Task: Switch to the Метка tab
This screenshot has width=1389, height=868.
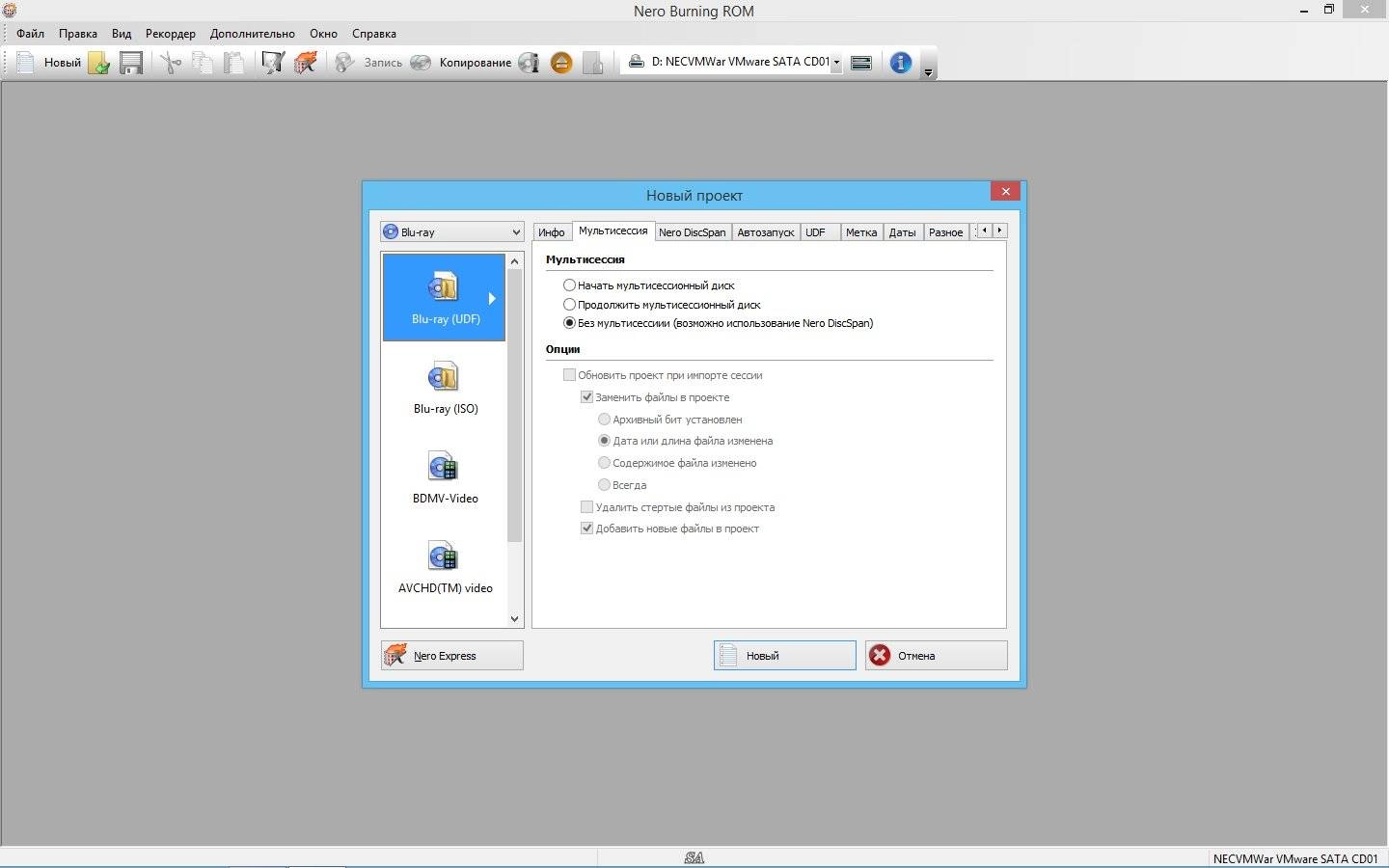Action: pos(861,232)
